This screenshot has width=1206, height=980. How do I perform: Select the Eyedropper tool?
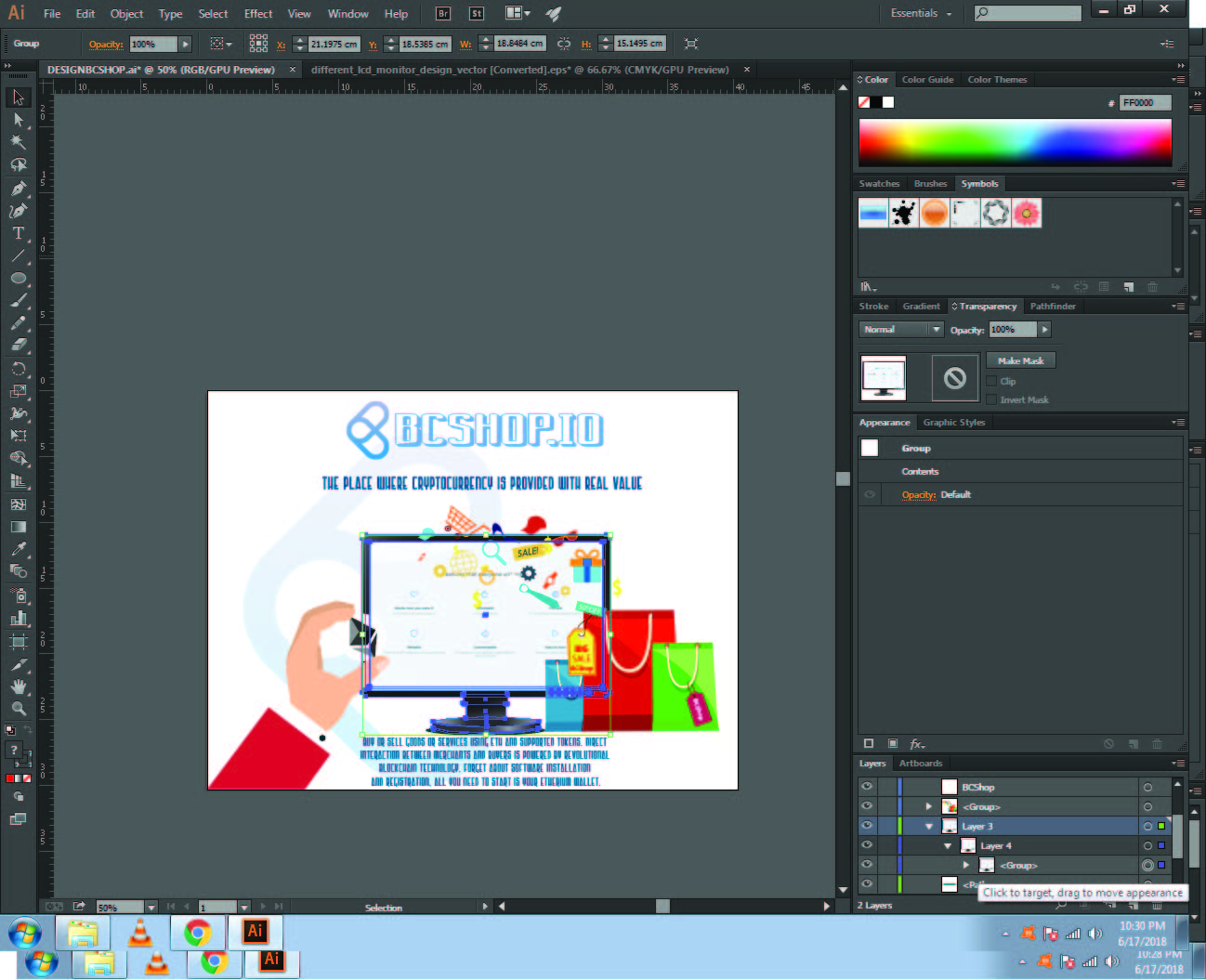19,549
